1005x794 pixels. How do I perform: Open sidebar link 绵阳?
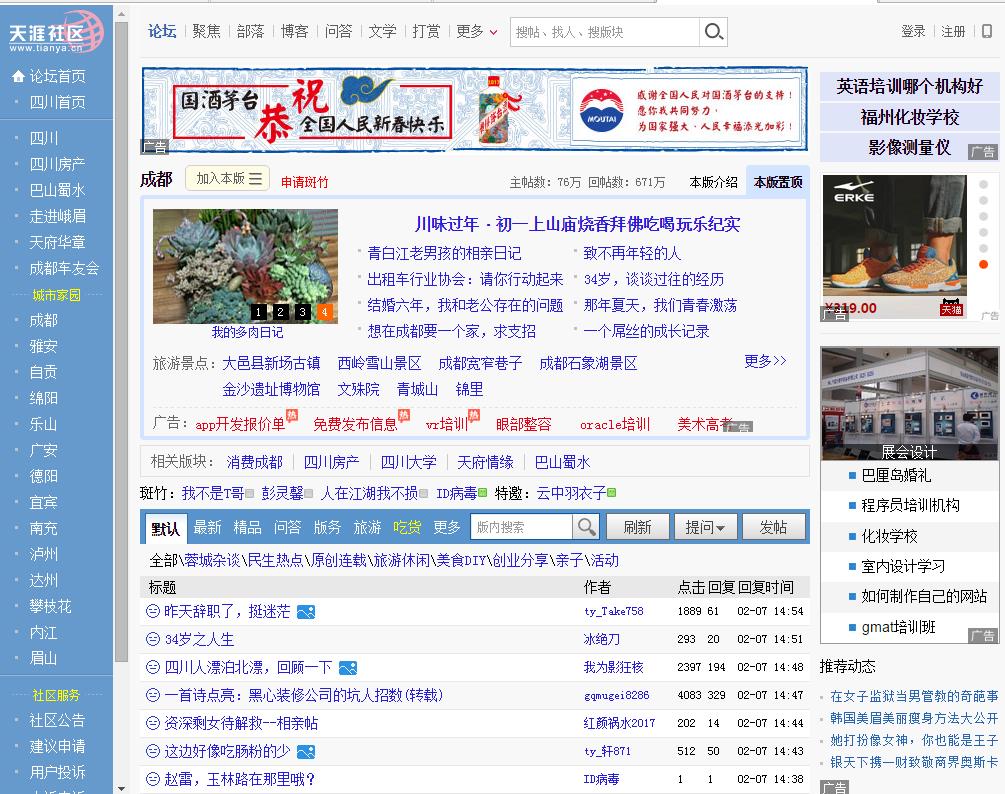coord(44,398)
